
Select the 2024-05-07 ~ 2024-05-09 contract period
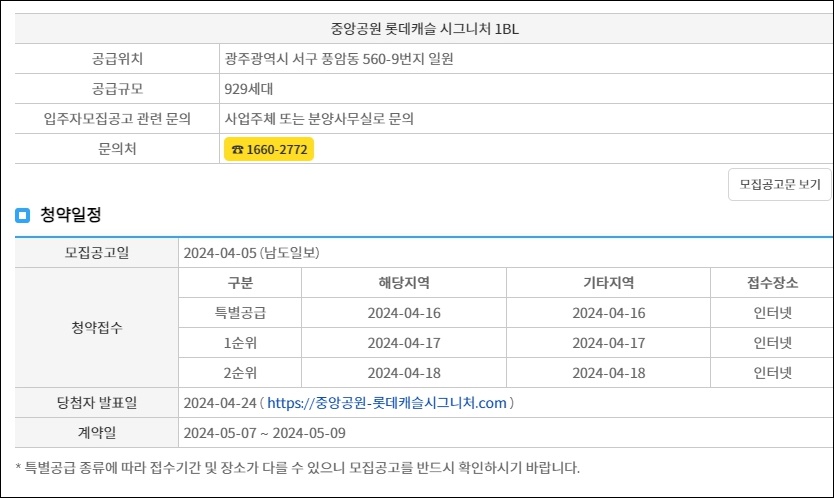tap(264, 433)
